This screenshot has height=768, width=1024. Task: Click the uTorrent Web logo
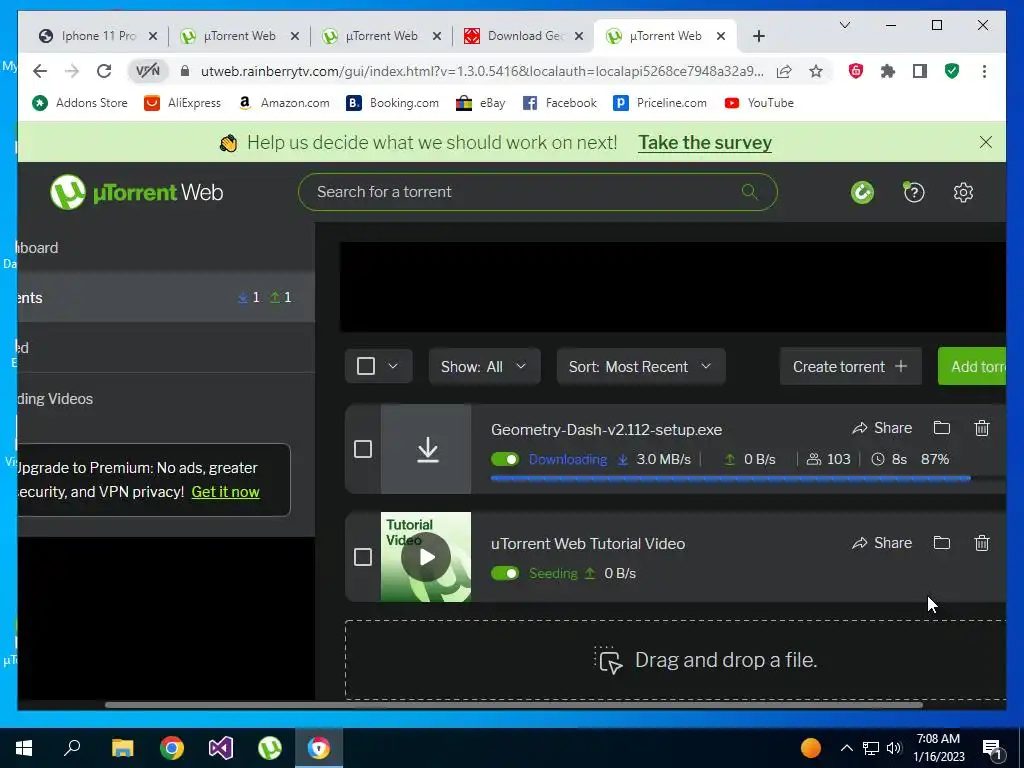[137, 192]
